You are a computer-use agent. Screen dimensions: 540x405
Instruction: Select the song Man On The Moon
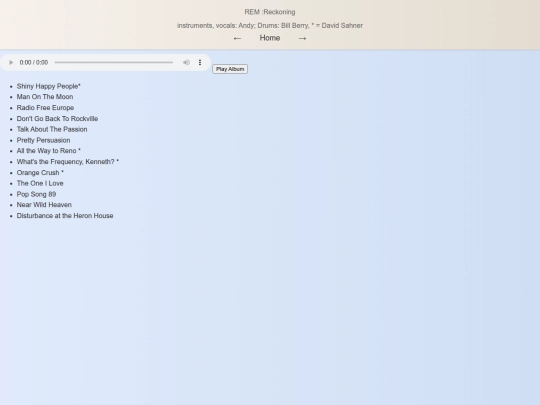click(x=45, y=97)
